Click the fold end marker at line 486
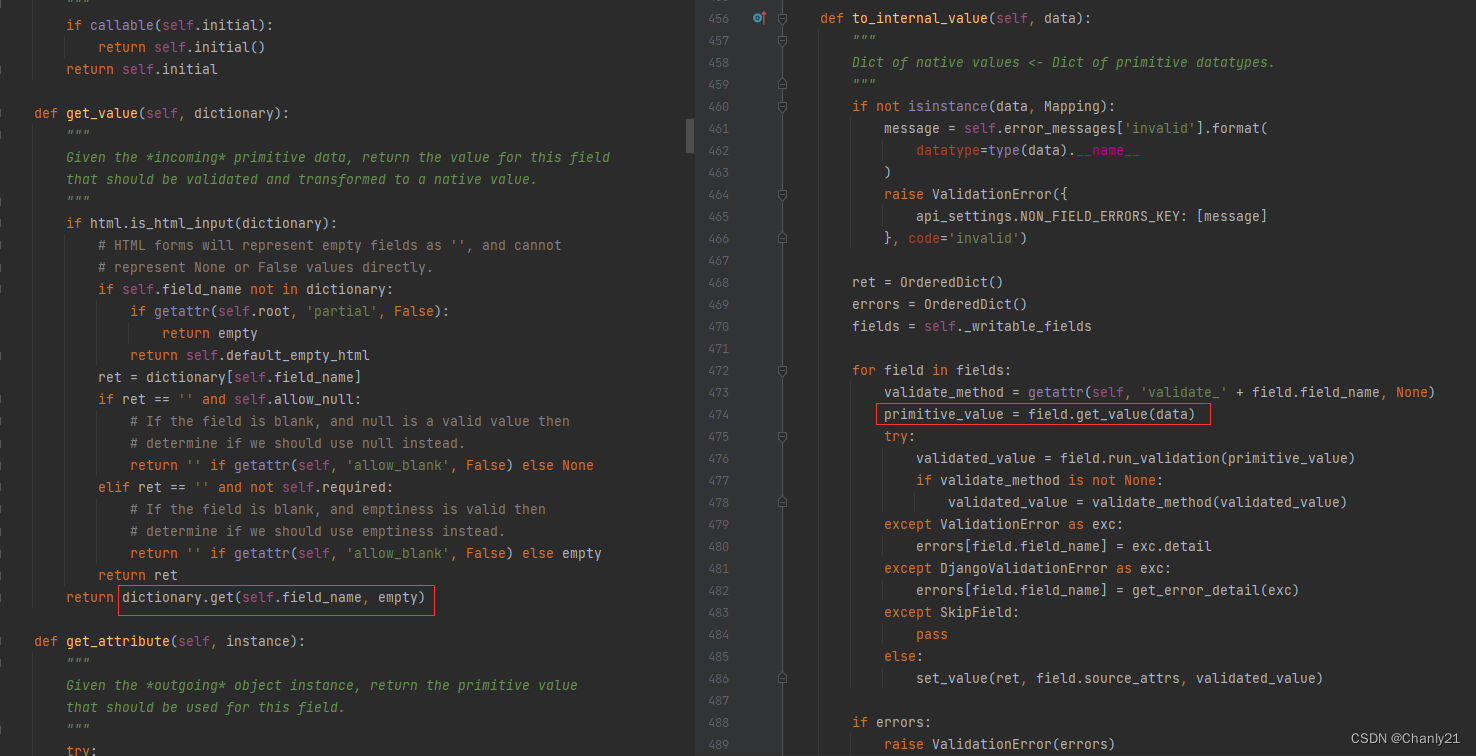Viewport: 1476px width, 756px height. click(x=783, y=678)
